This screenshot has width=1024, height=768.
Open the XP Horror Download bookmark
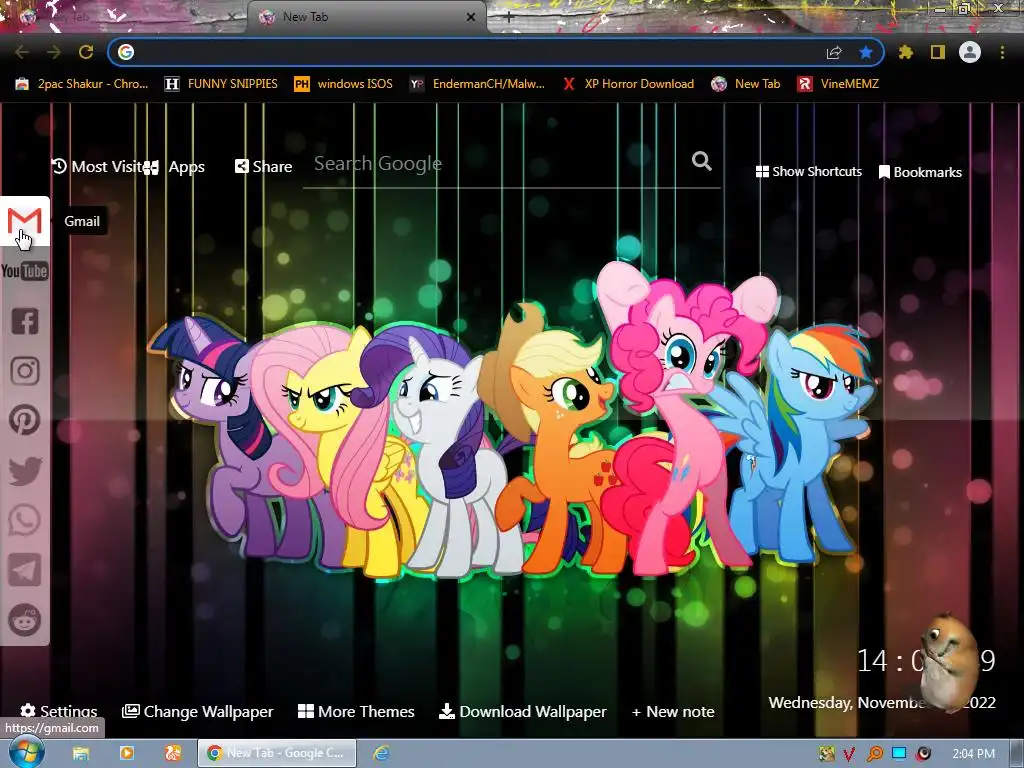[x=628, y=84]
